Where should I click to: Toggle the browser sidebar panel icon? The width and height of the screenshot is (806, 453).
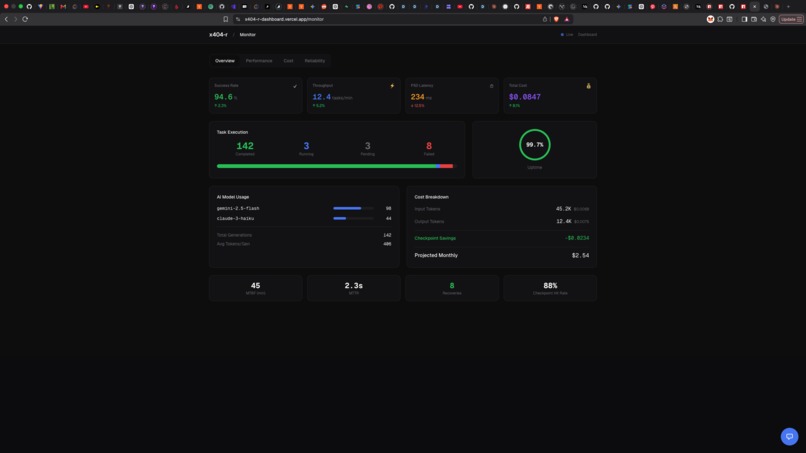pyautogui.click(x=744, y=19)
